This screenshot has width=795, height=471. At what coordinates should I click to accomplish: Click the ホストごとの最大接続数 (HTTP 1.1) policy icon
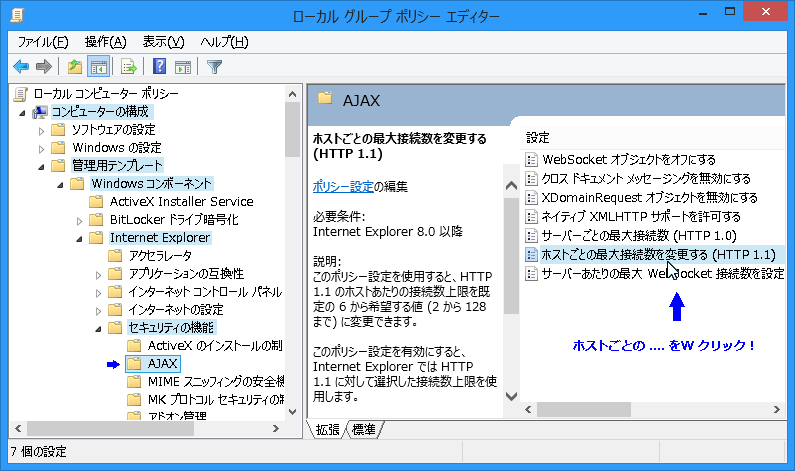click(x=531, y=255)
